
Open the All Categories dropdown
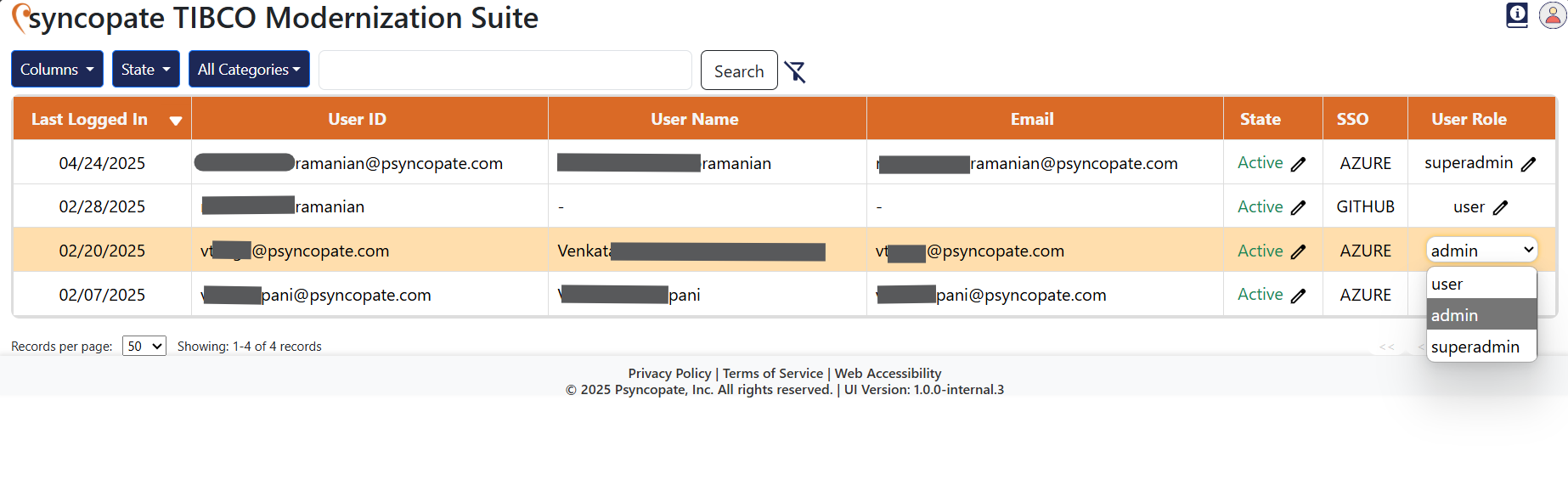(x=249, y=69)
